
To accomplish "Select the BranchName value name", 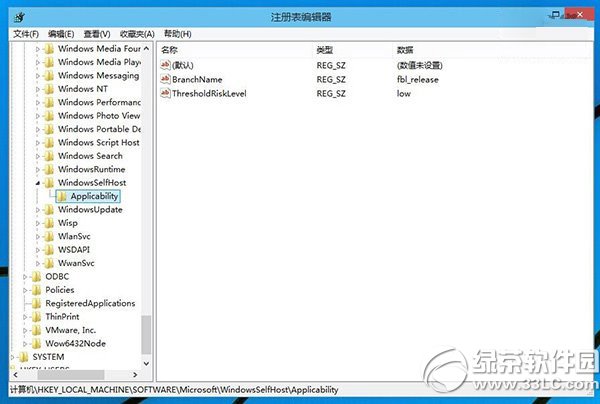I will pos(197,80).
